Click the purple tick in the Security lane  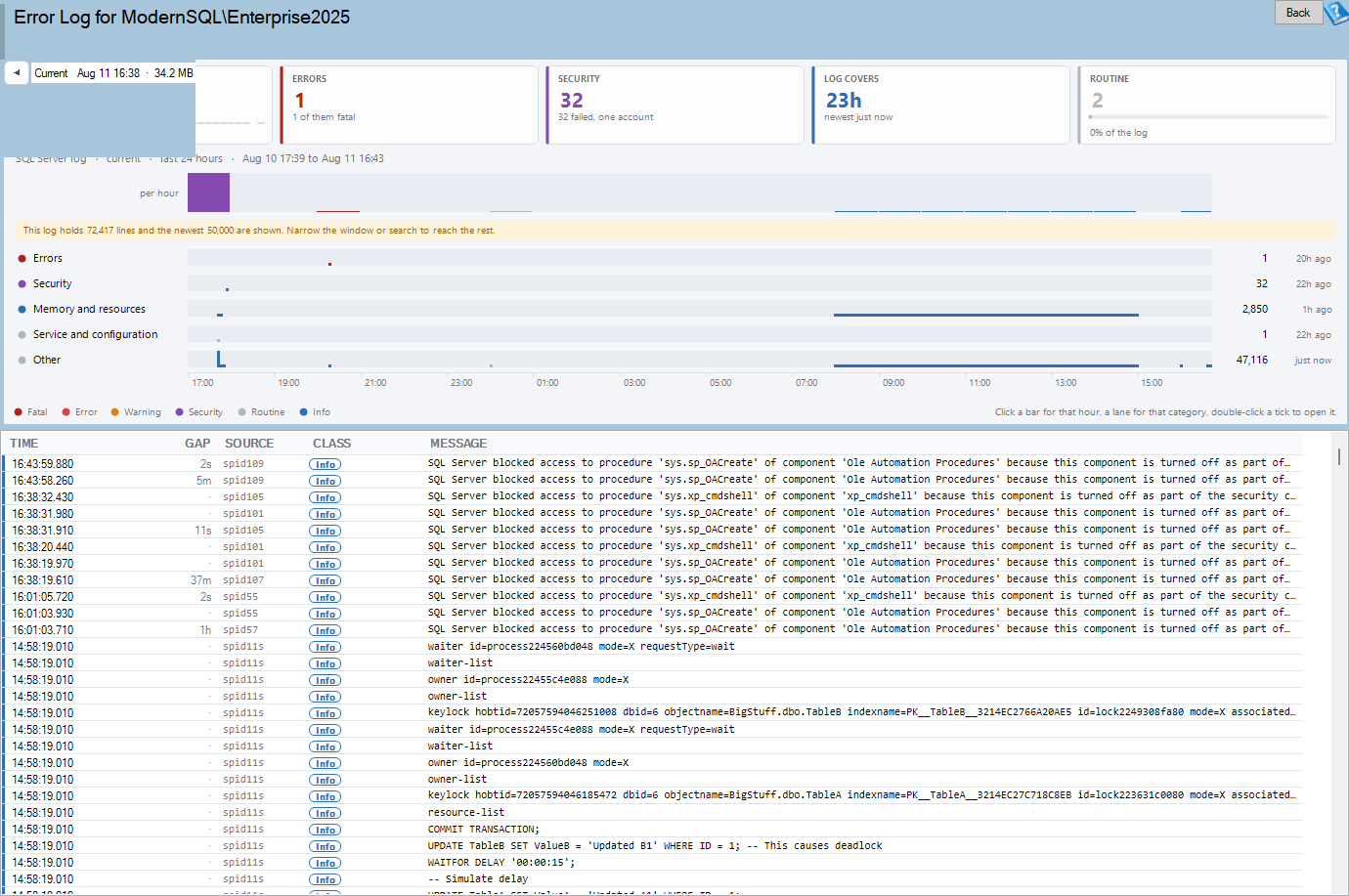[x=227, y=289]
